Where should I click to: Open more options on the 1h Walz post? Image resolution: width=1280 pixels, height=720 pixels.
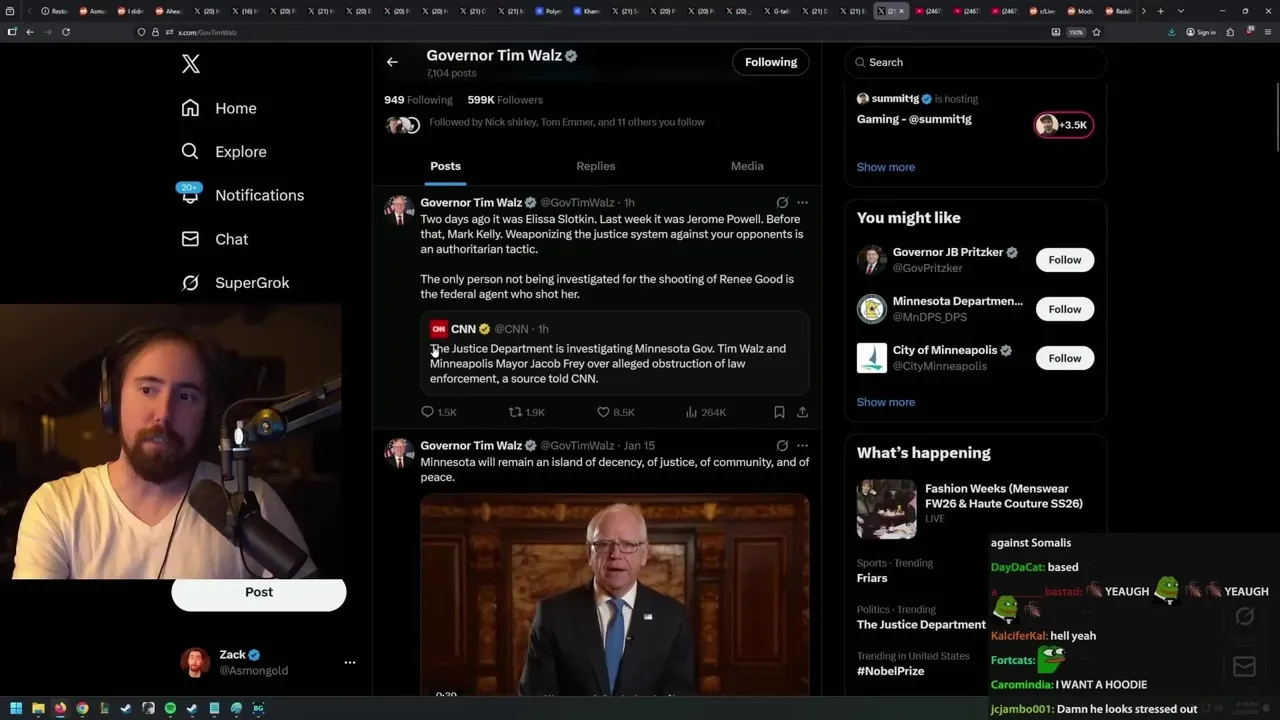[802, 203]
